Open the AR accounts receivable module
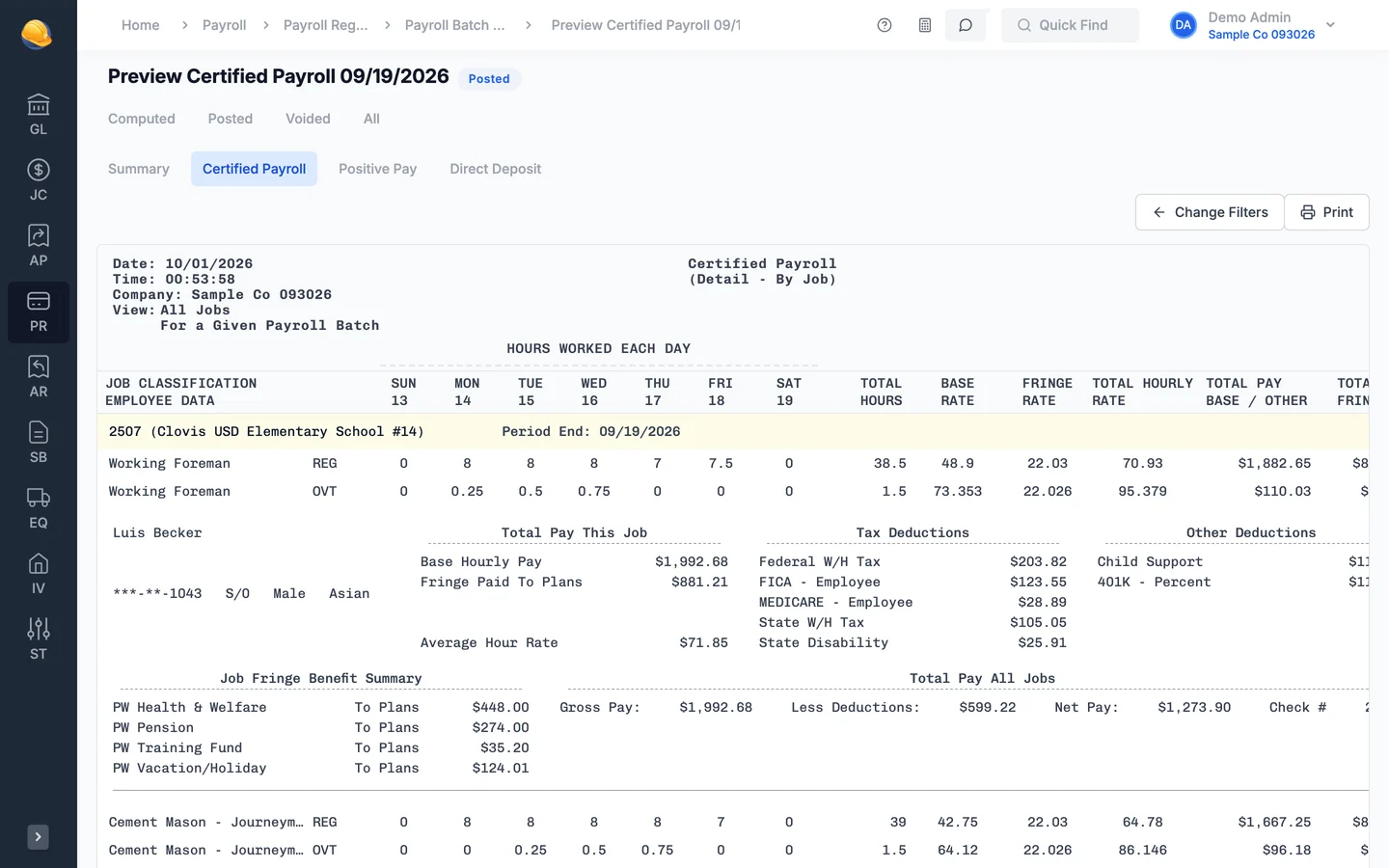Image resolution: width=1389 pixels, height=868 pixels. 39,377
